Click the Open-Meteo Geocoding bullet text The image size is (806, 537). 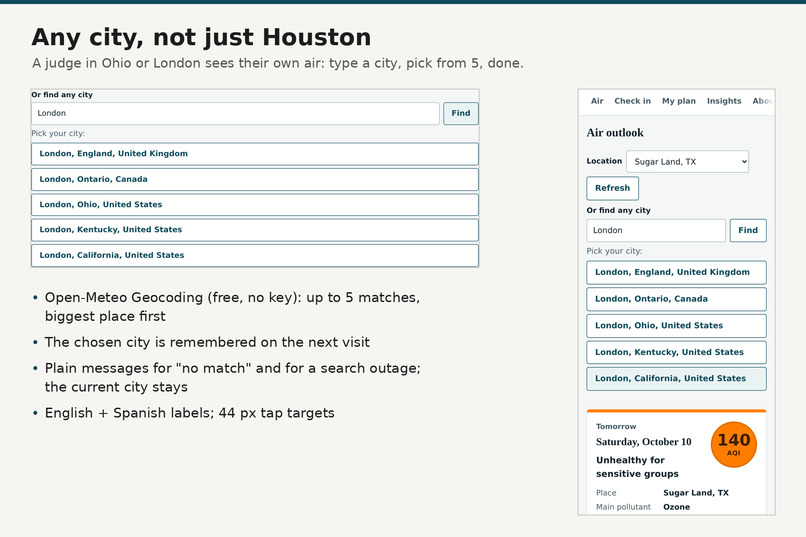point(232,307)
